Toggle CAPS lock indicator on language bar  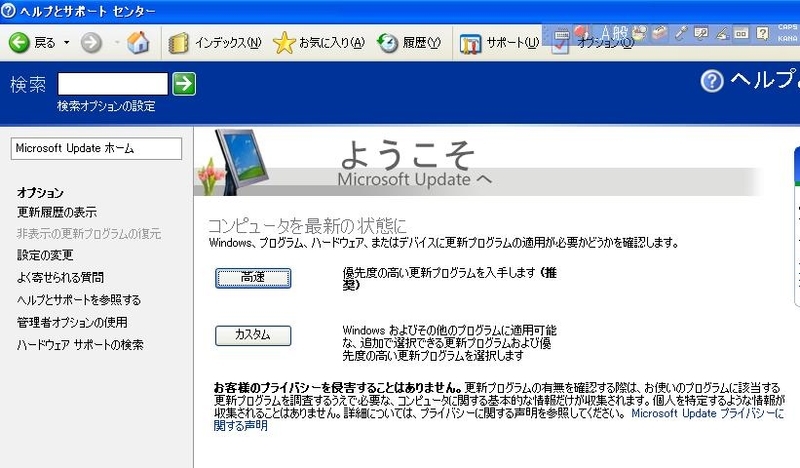(x=787, y=28)
